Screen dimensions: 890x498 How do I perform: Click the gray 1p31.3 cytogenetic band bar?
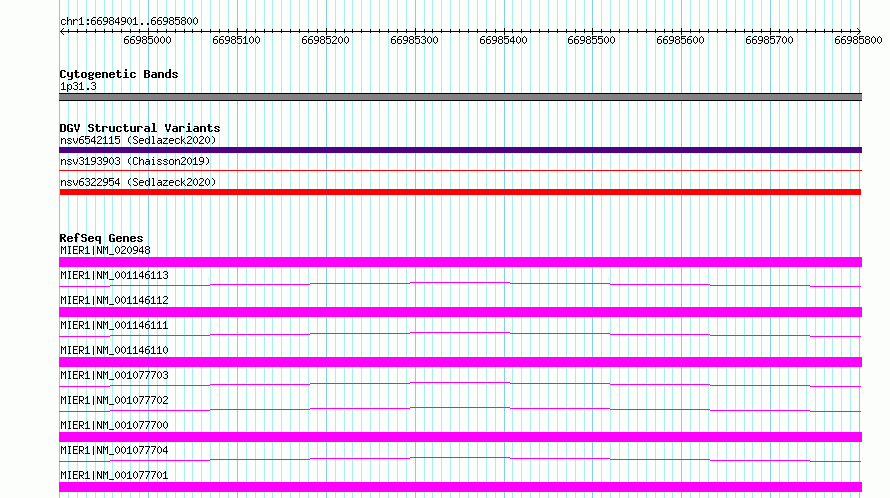point(460,97)
